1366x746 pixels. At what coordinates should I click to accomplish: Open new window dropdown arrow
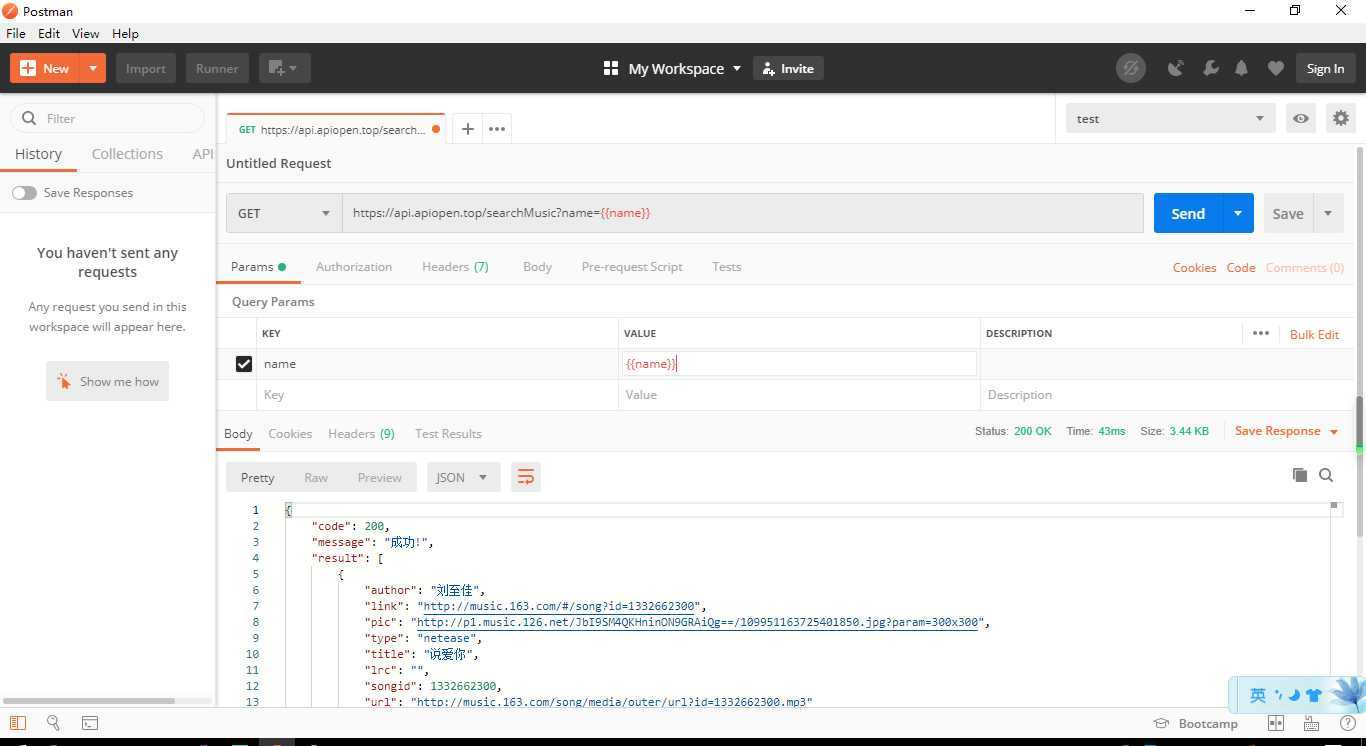click(x=293, y=68)
